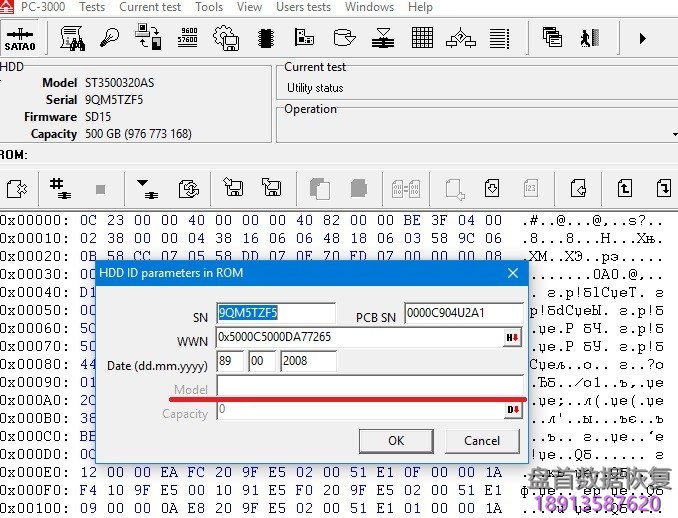Click the grayed paste icon
The width and height of the screenshot is (678, 518).
tap(359, 189)
